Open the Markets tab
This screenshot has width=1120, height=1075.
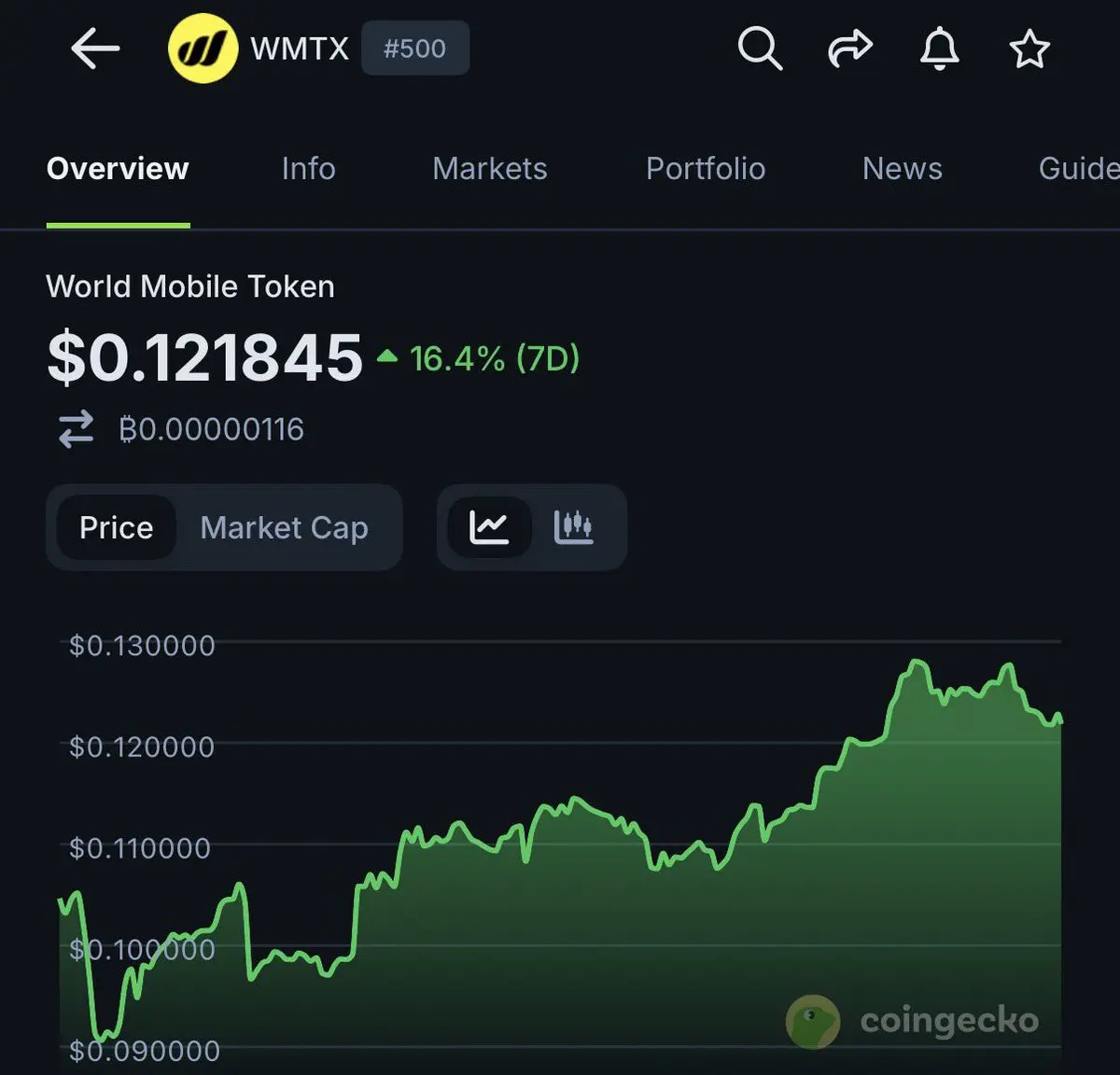point(490,169)
